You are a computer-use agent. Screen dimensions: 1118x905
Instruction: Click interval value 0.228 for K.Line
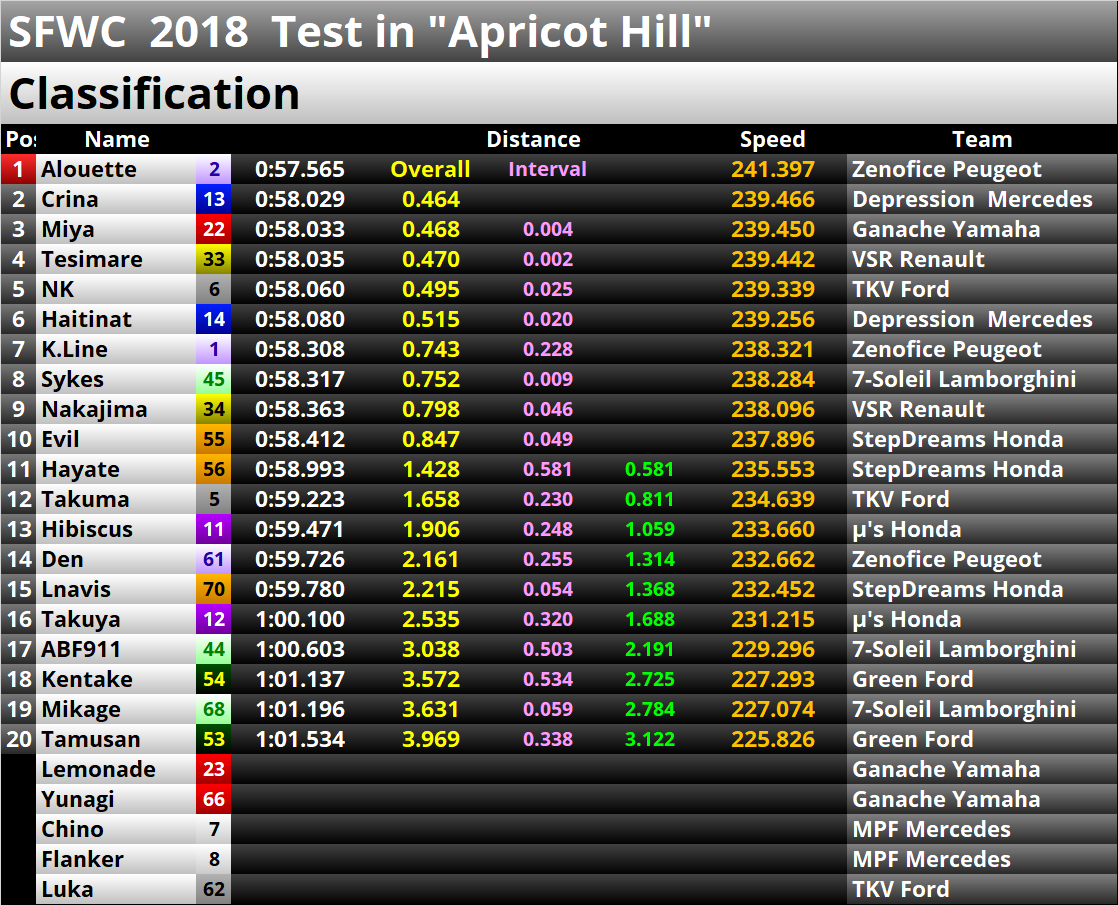tap(548, 349)
